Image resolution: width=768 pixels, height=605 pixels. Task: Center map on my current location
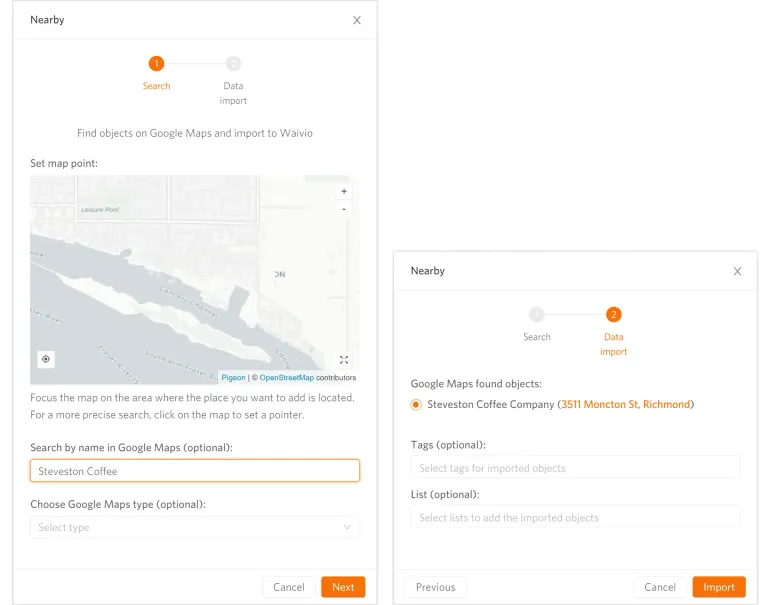(46, 359)
